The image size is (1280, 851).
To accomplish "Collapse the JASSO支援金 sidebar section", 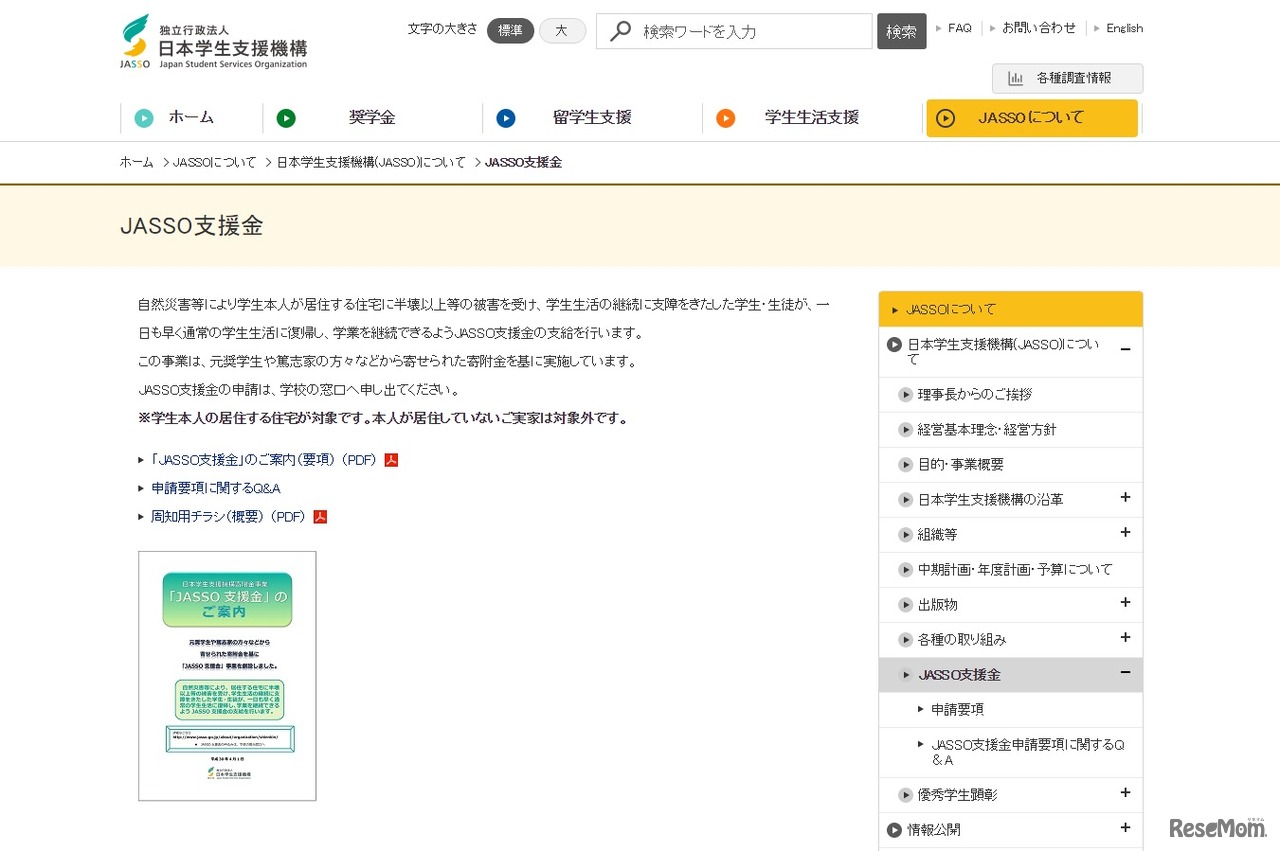I will [x=1125, y=673].
